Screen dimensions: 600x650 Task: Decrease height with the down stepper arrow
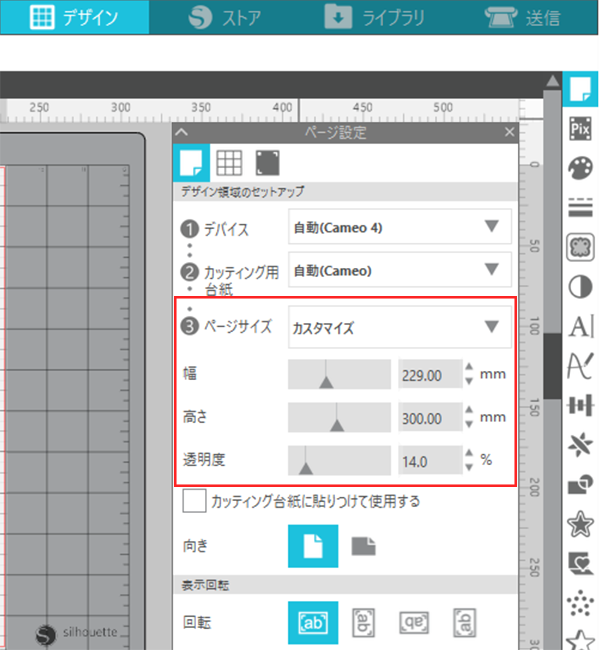469,424
